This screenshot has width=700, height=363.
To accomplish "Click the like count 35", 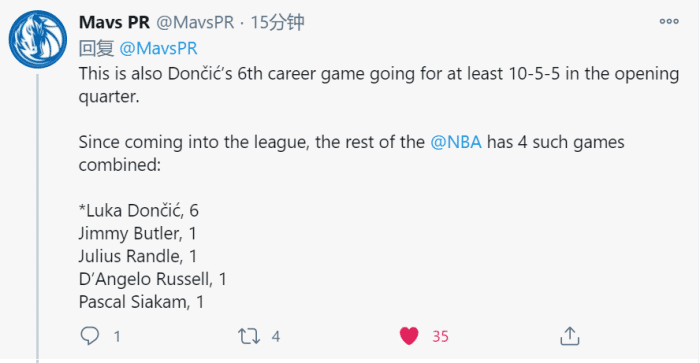I will coord(440,336).
